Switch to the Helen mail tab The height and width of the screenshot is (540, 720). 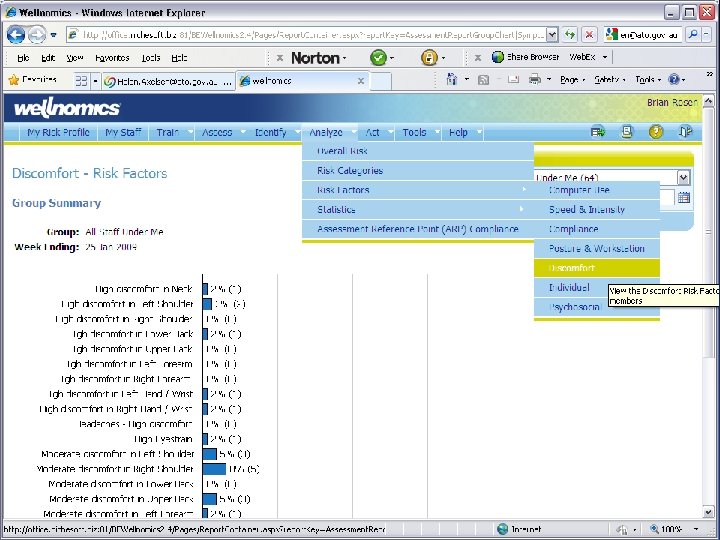(168, 81)
